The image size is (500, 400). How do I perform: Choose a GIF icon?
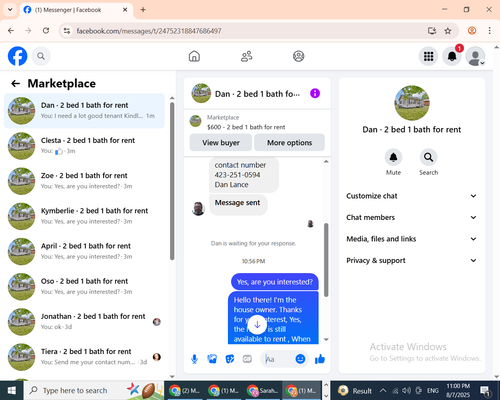click(x=247, y=359)
